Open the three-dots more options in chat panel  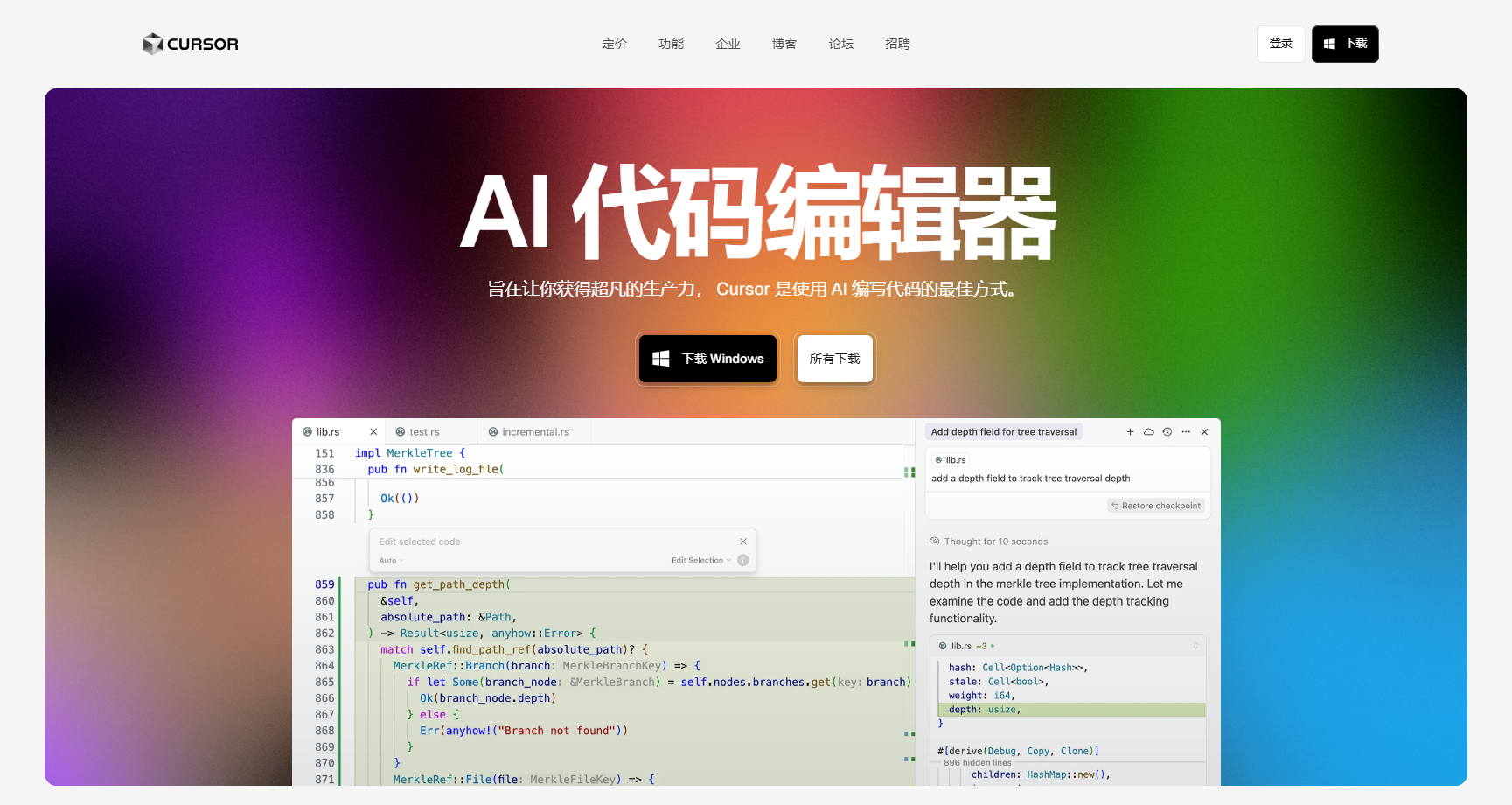pos(1186,431)
